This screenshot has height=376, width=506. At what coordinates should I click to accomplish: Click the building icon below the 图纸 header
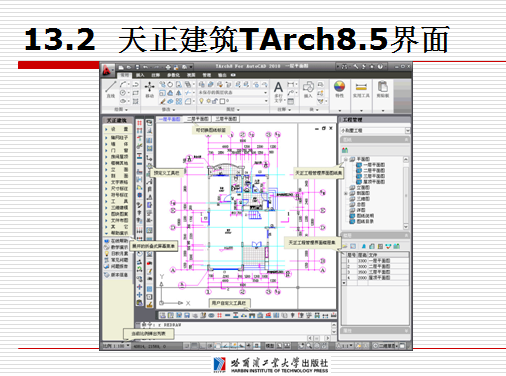click(x=345, y=150)
